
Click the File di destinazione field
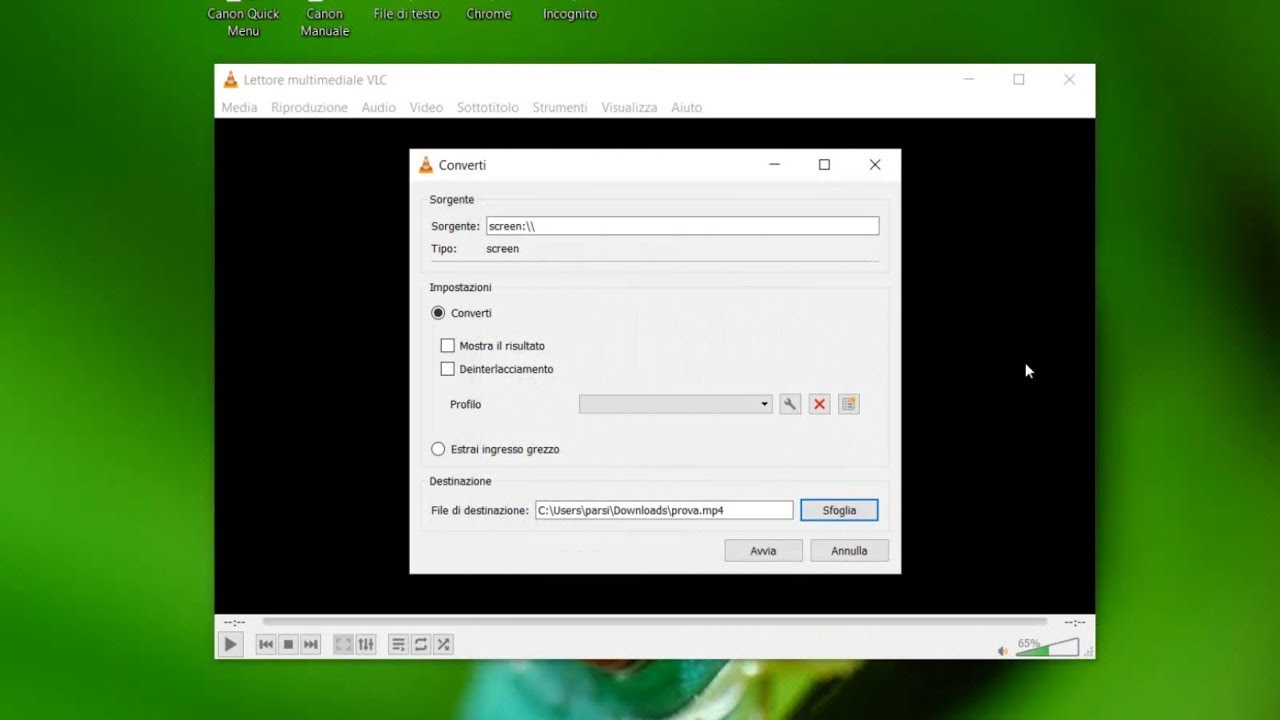pyautogui.click(x=664, y=510)
